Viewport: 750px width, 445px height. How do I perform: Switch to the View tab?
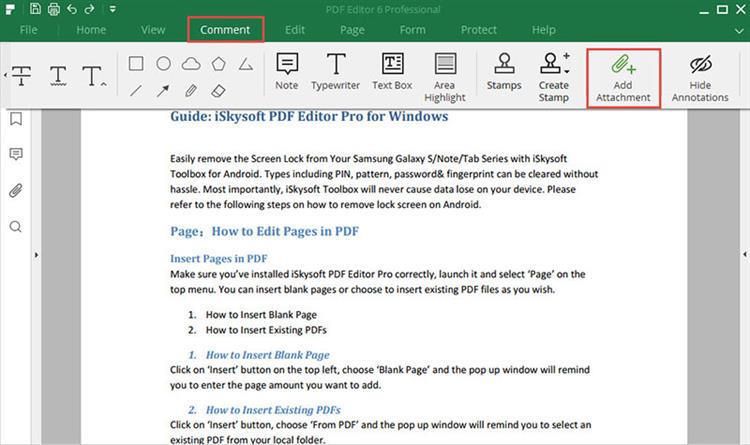(x=153, y=30)
